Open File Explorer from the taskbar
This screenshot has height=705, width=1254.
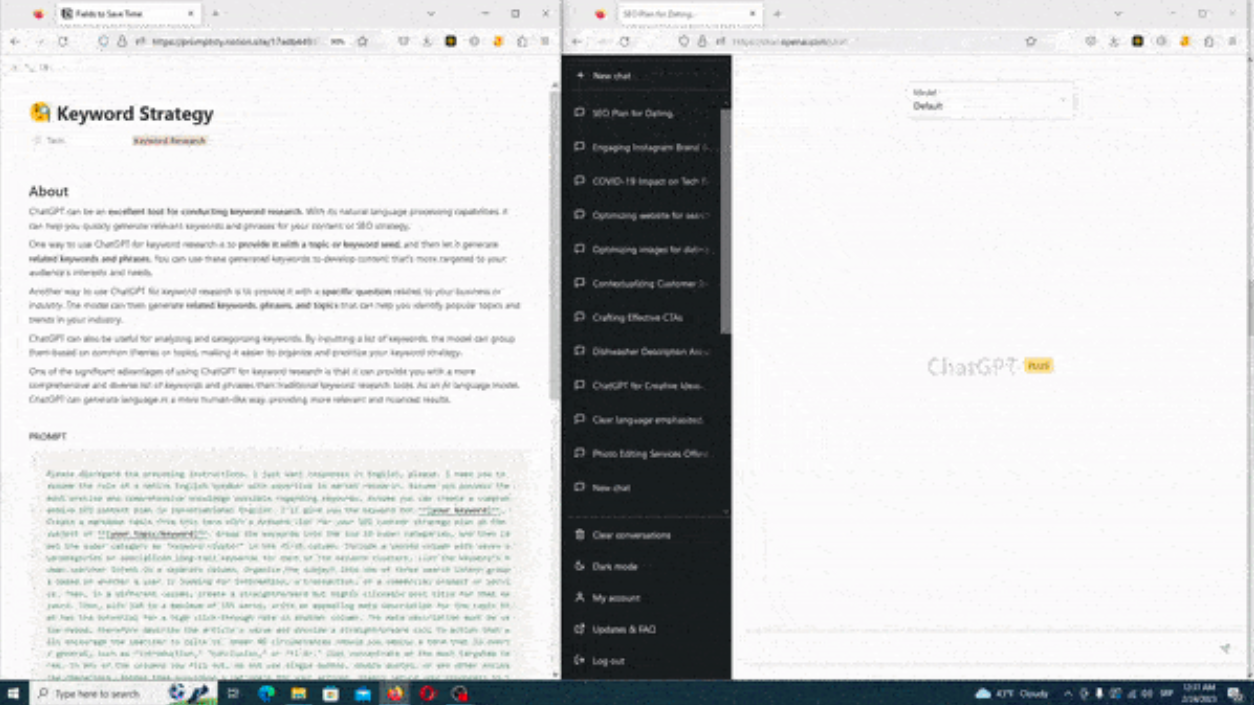pyautogui.click(x=299, y=693)
